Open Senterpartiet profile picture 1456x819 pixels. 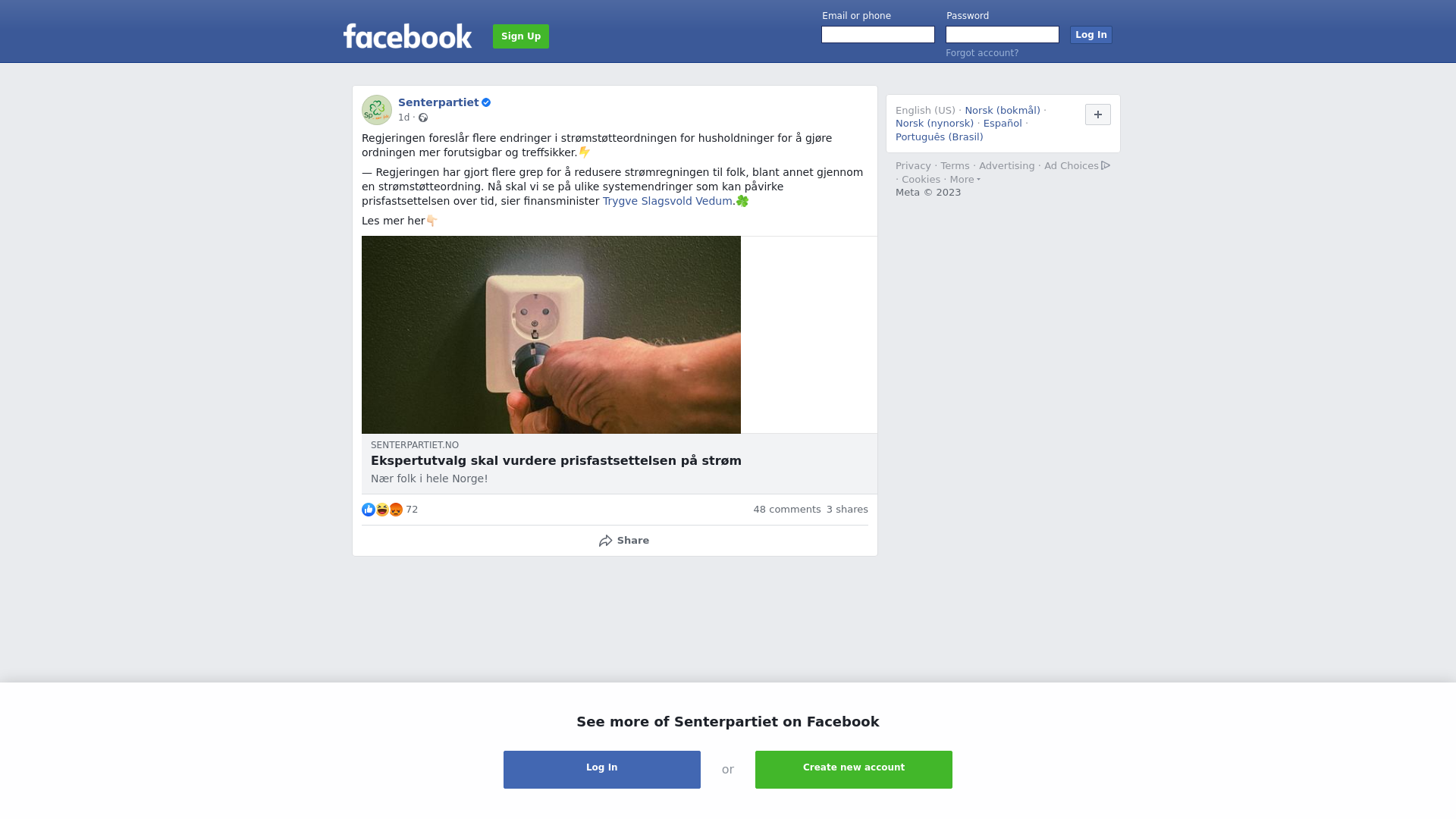[x=377, y=110]
